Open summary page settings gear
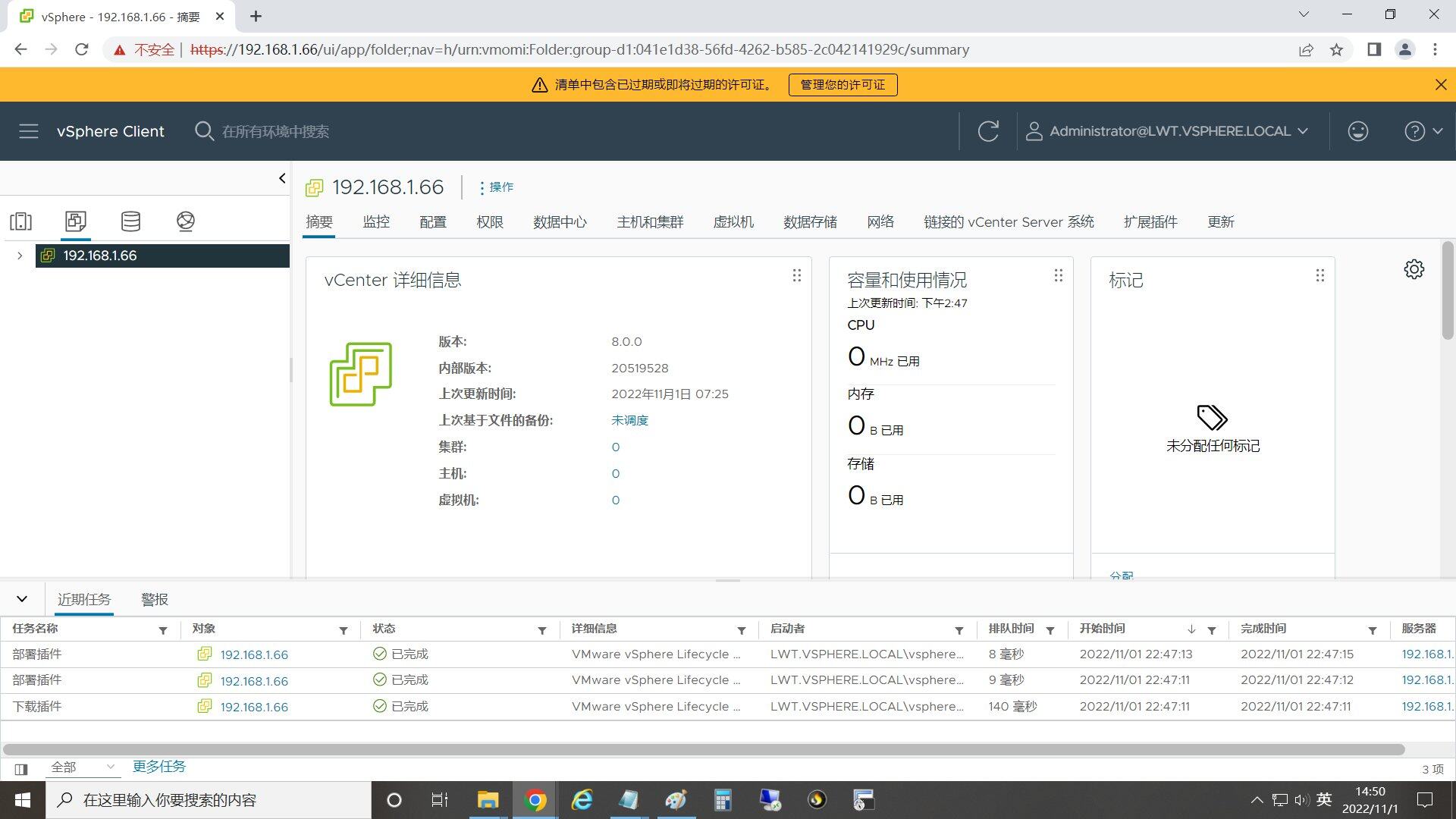The image size is (1456, 819). pos(1414,269)
